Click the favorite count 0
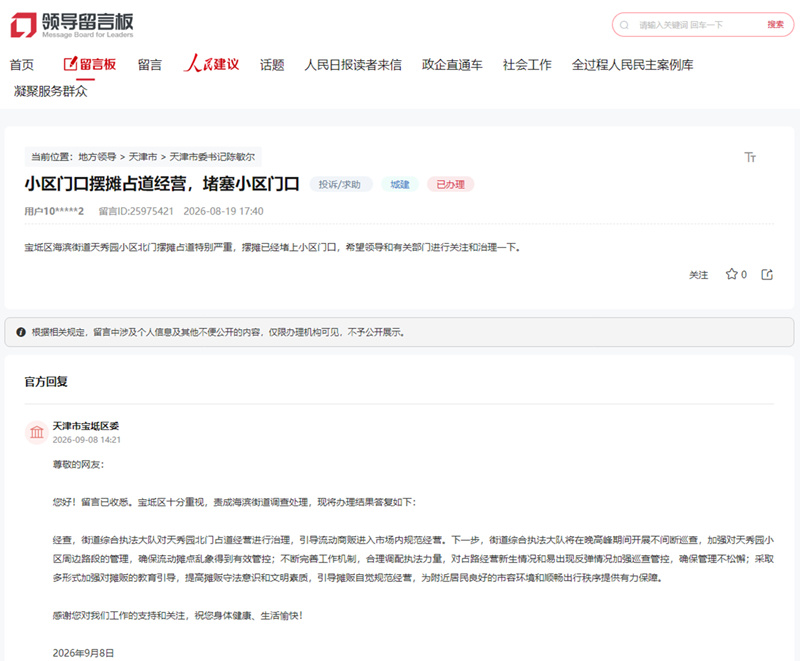The width and height of the screenshot is (800, 661). (744, 274)
